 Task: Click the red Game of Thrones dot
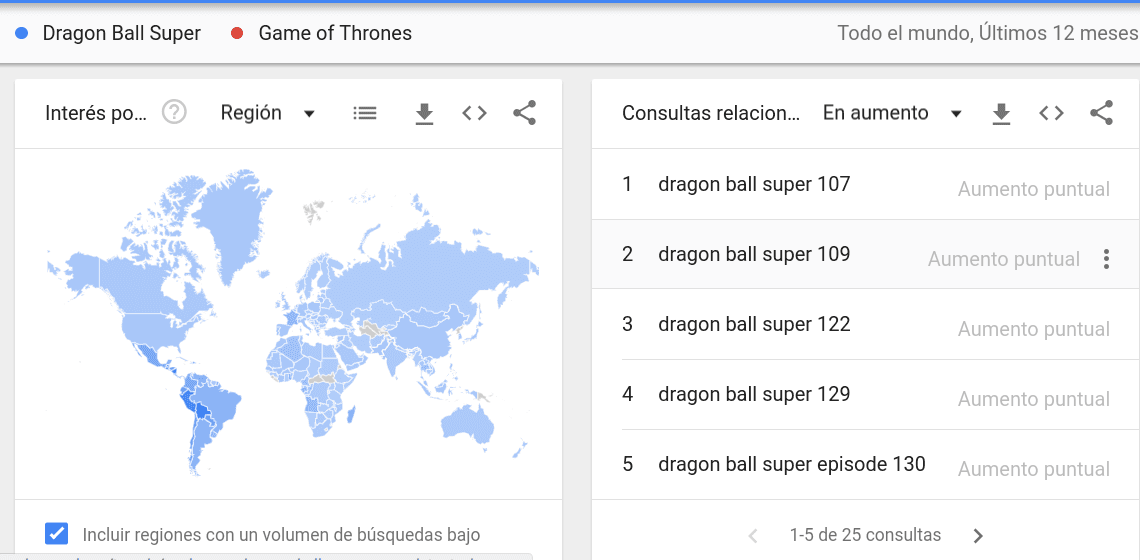[x=237, y=33]
